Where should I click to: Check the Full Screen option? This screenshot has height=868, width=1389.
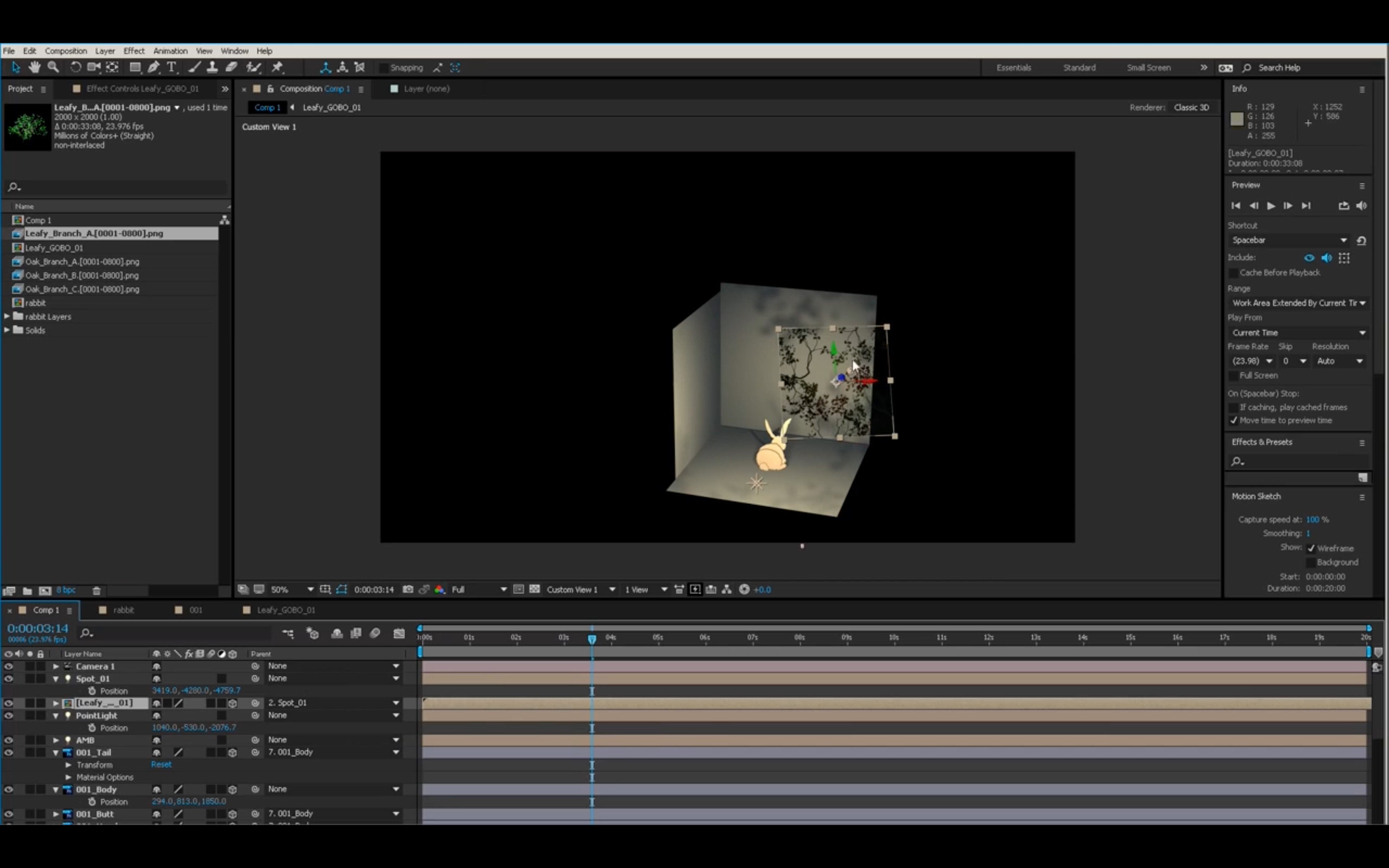pos(1233,375)
